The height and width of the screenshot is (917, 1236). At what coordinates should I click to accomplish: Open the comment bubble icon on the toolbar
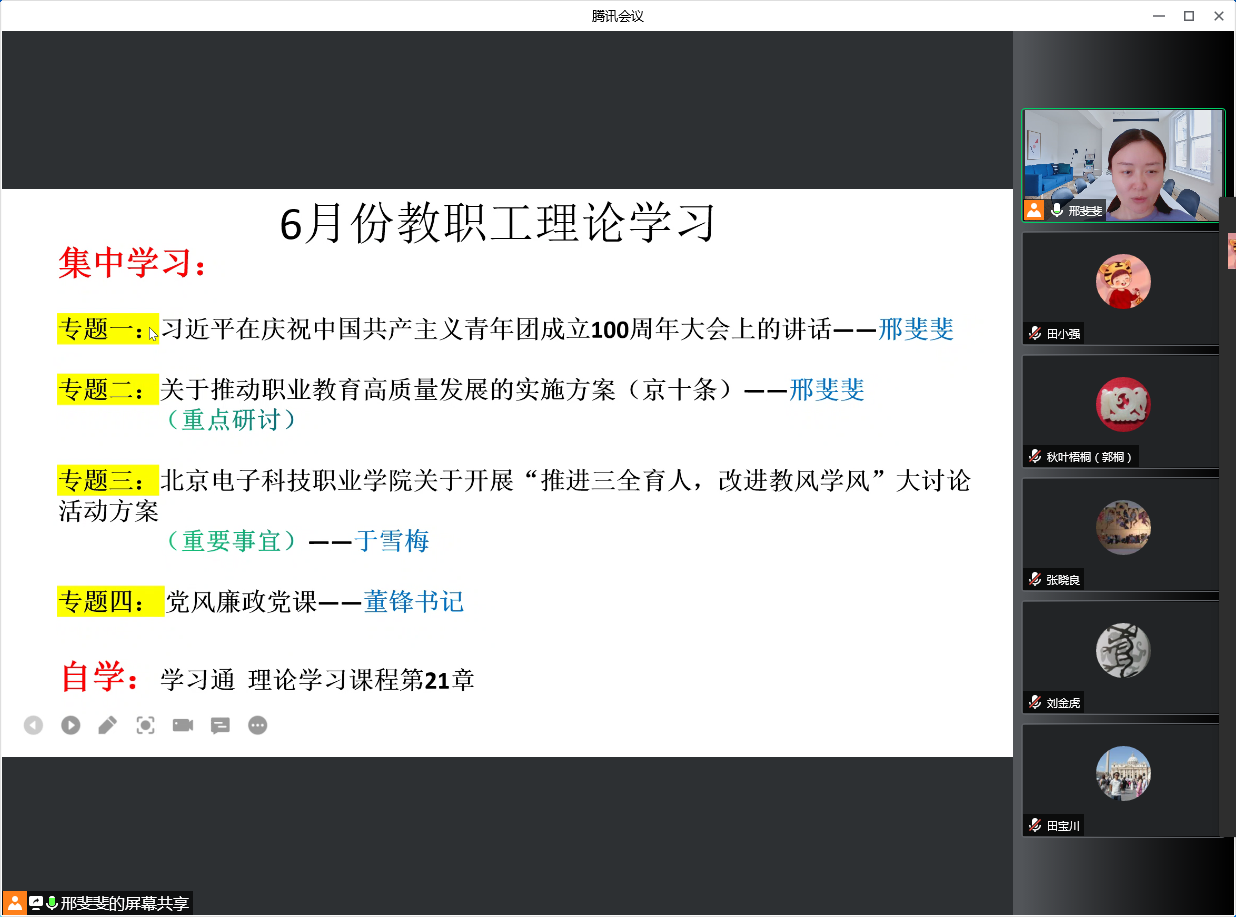(220, 725)
